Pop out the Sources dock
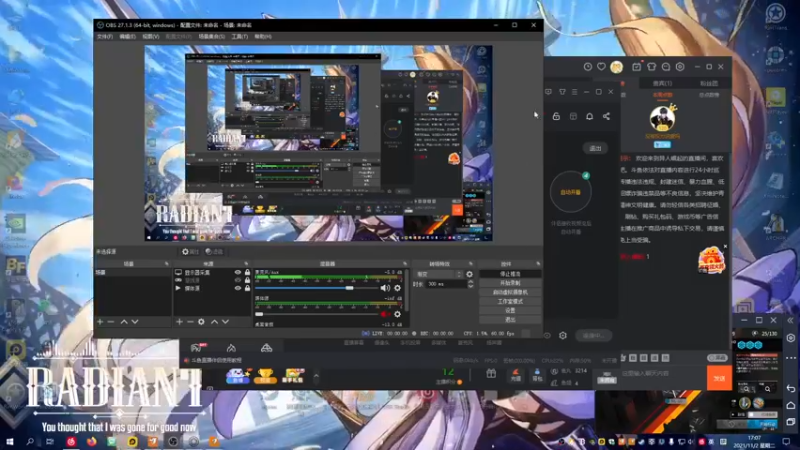Image resolution: width=800 pixels, height=450 pixels. coord(246,264)
